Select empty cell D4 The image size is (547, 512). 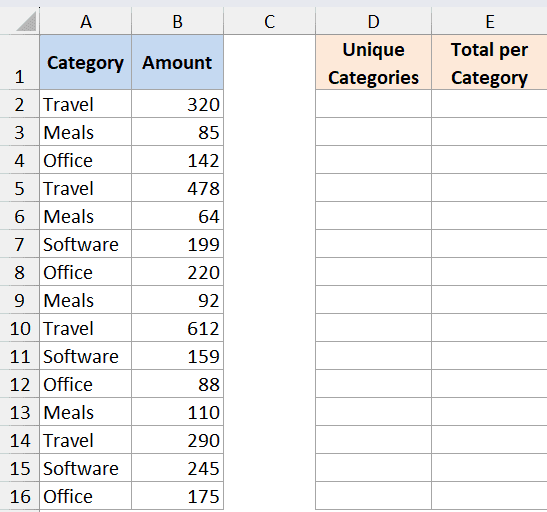pyautogui.click(x=373, y=160)
